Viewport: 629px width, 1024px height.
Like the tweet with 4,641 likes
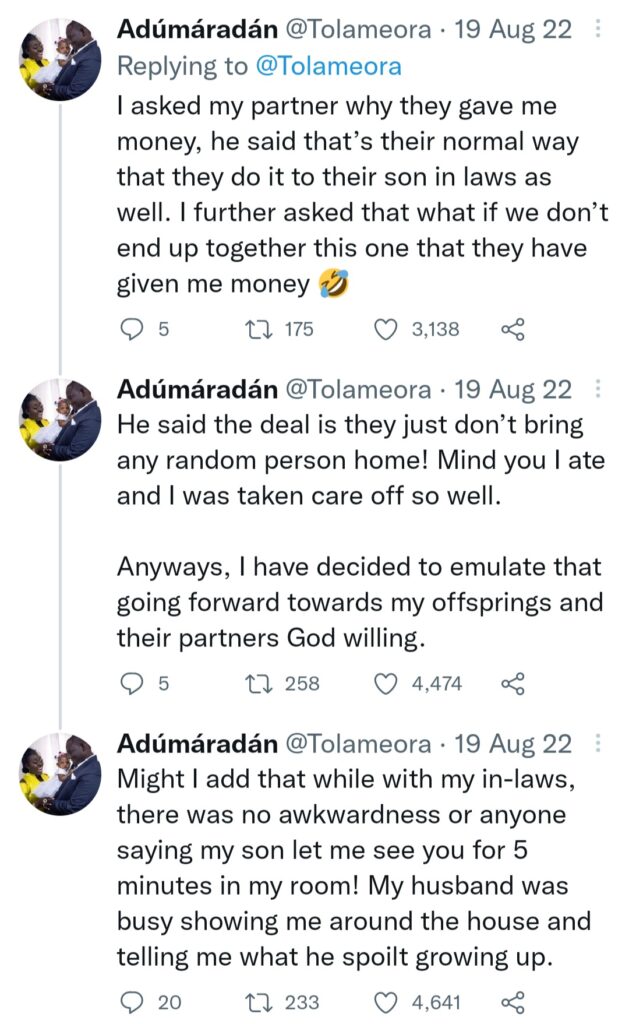tap(386, 1001)
